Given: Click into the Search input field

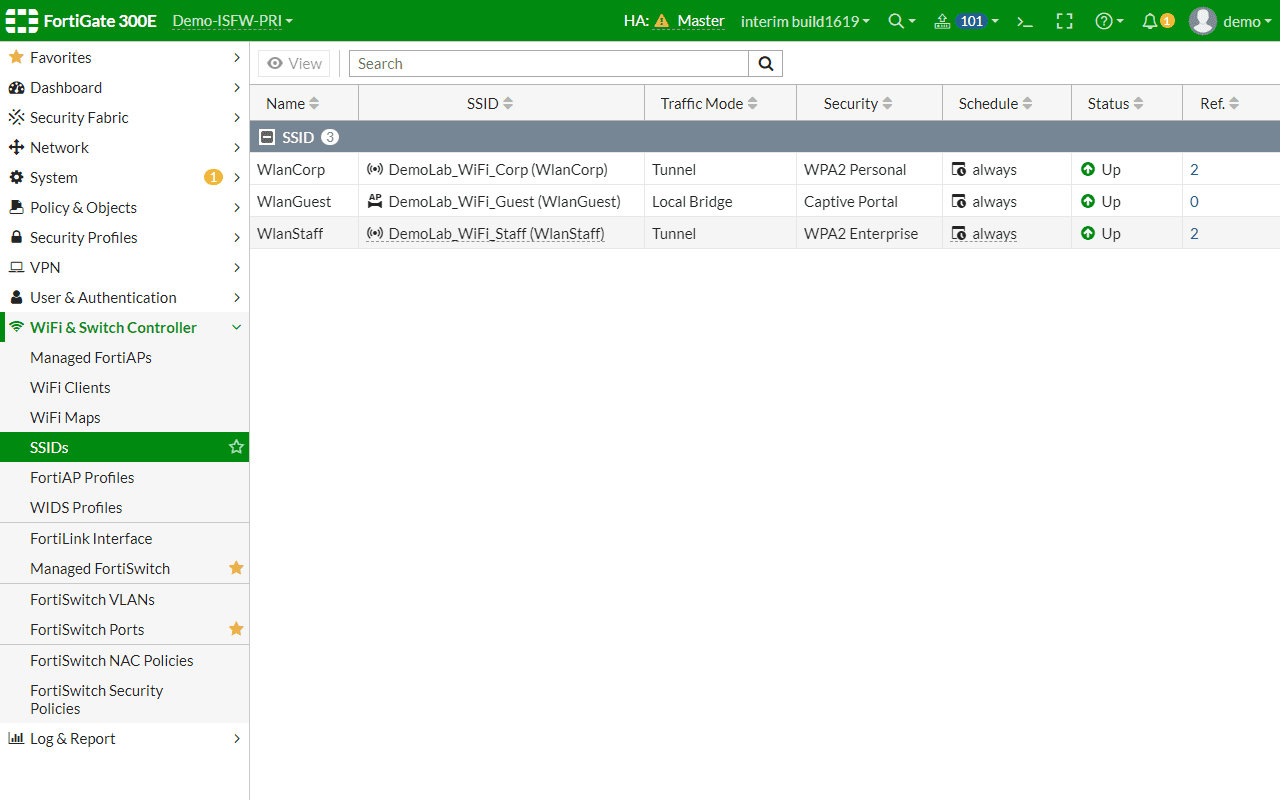Looking at the screenshot, I should (549, 64).
